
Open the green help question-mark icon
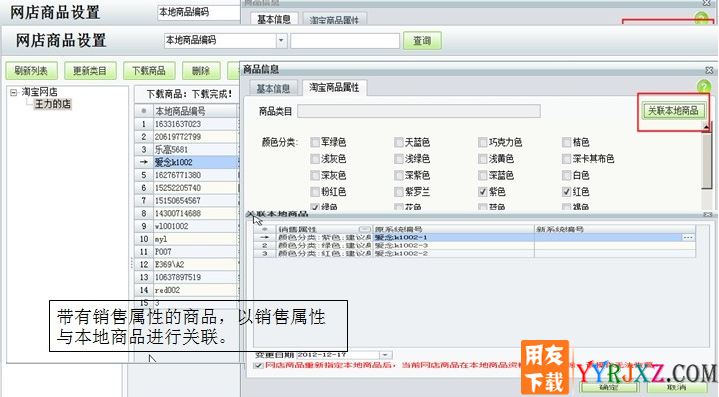[703, 86]
